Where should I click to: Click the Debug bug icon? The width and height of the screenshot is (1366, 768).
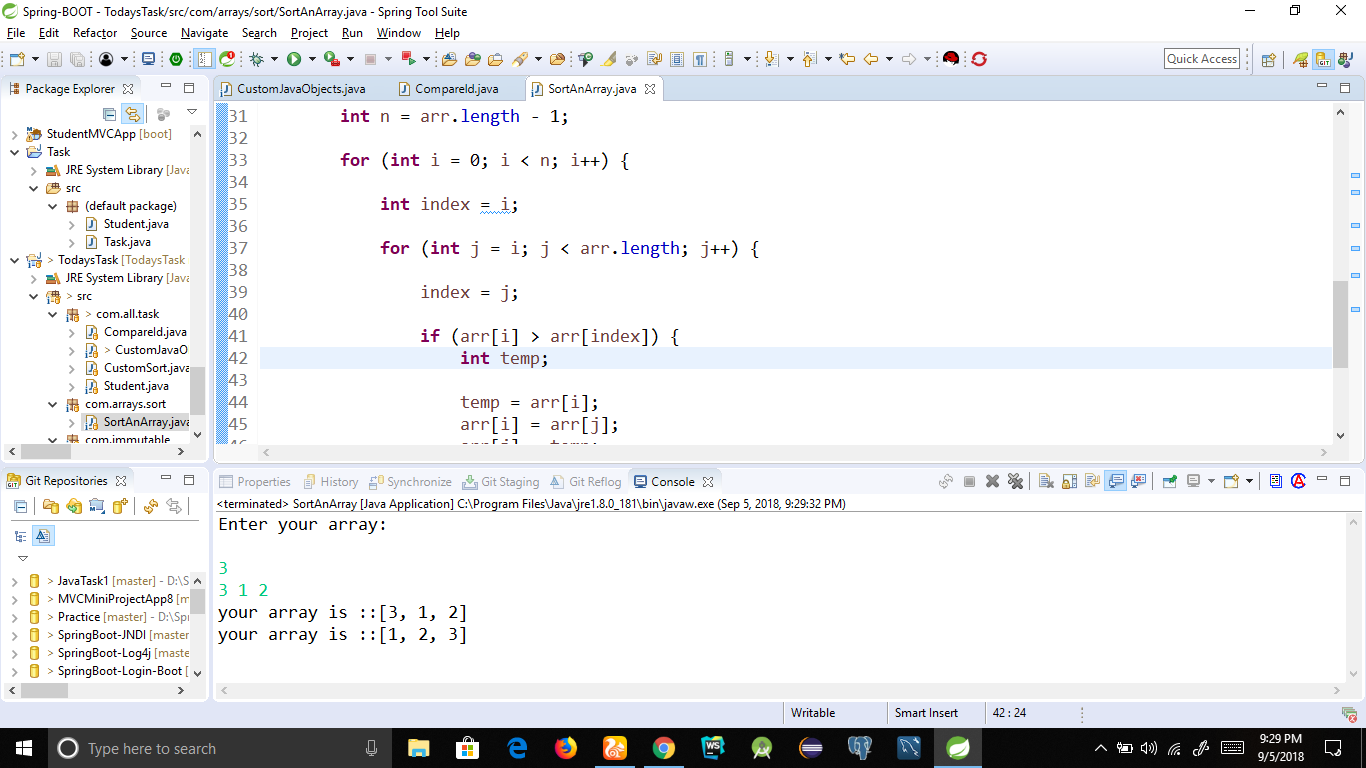point(256,60)
